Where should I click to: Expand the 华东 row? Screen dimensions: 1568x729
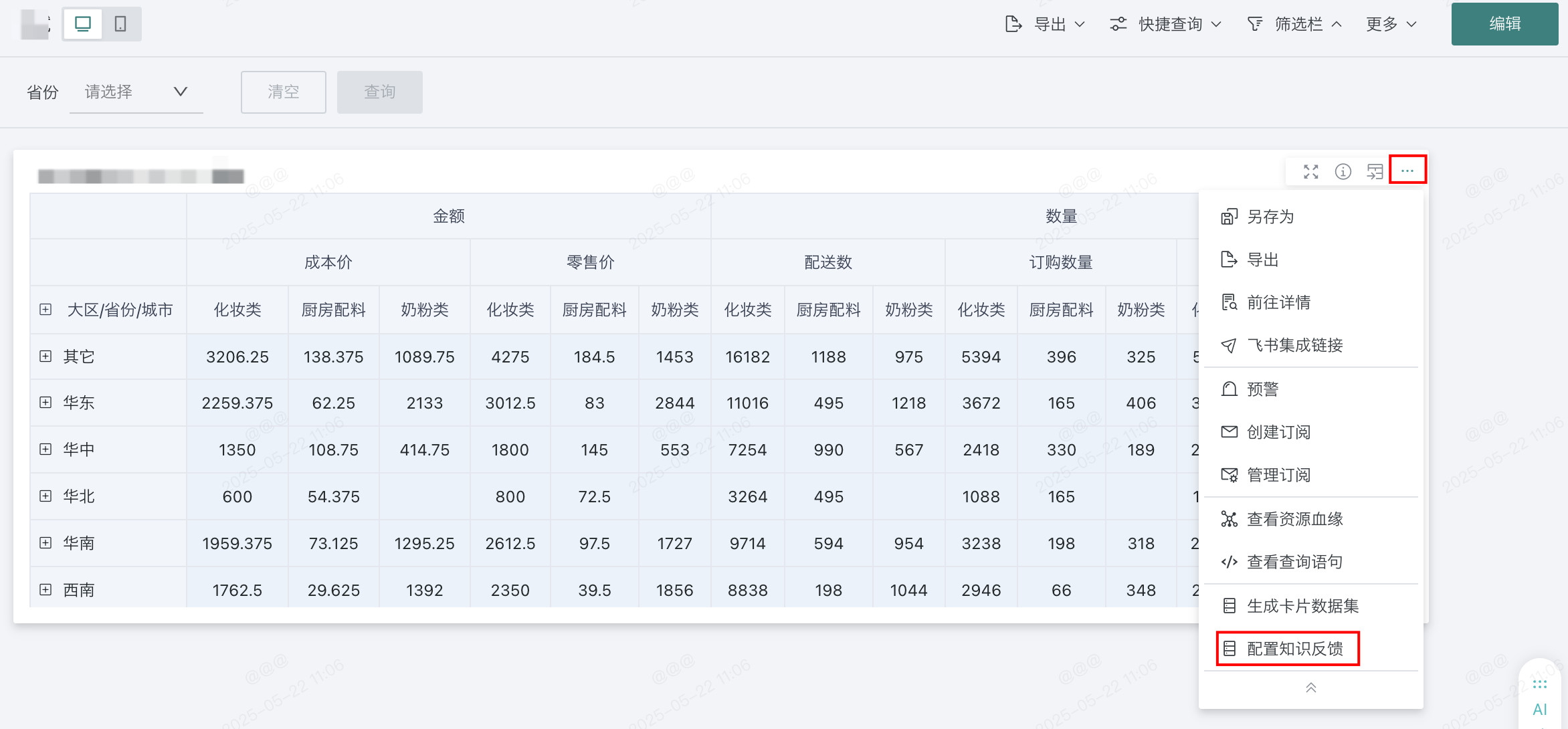(x=45, y=402)
